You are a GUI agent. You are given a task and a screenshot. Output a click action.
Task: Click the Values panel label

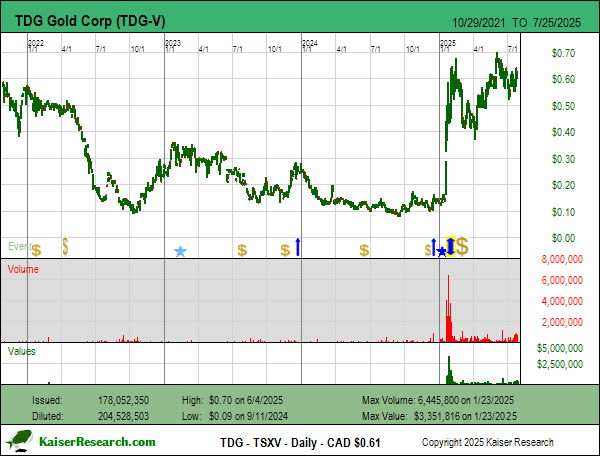[x=21, y=351]
